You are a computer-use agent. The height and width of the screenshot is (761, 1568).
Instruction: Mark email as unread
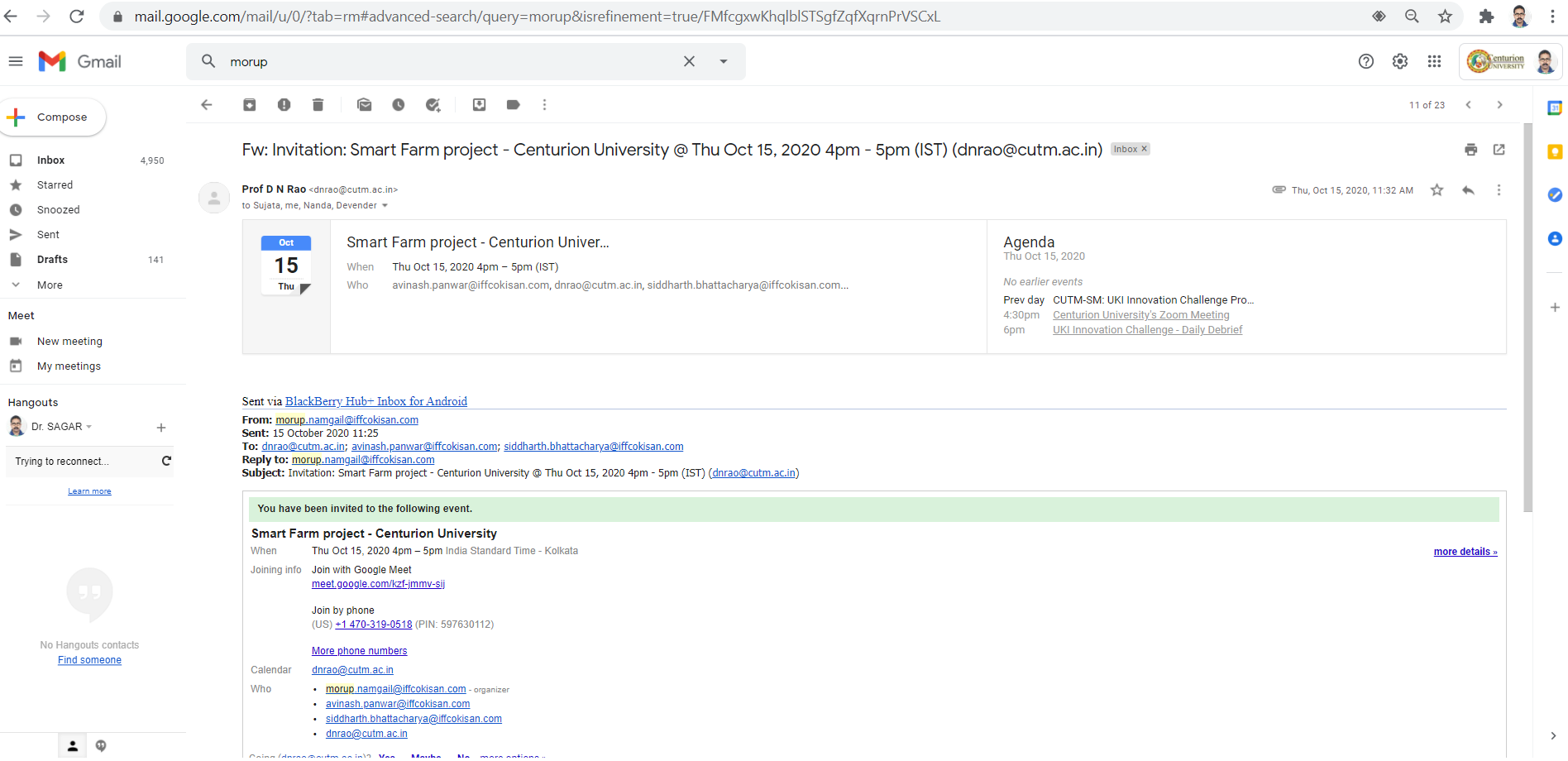point(365,105)
